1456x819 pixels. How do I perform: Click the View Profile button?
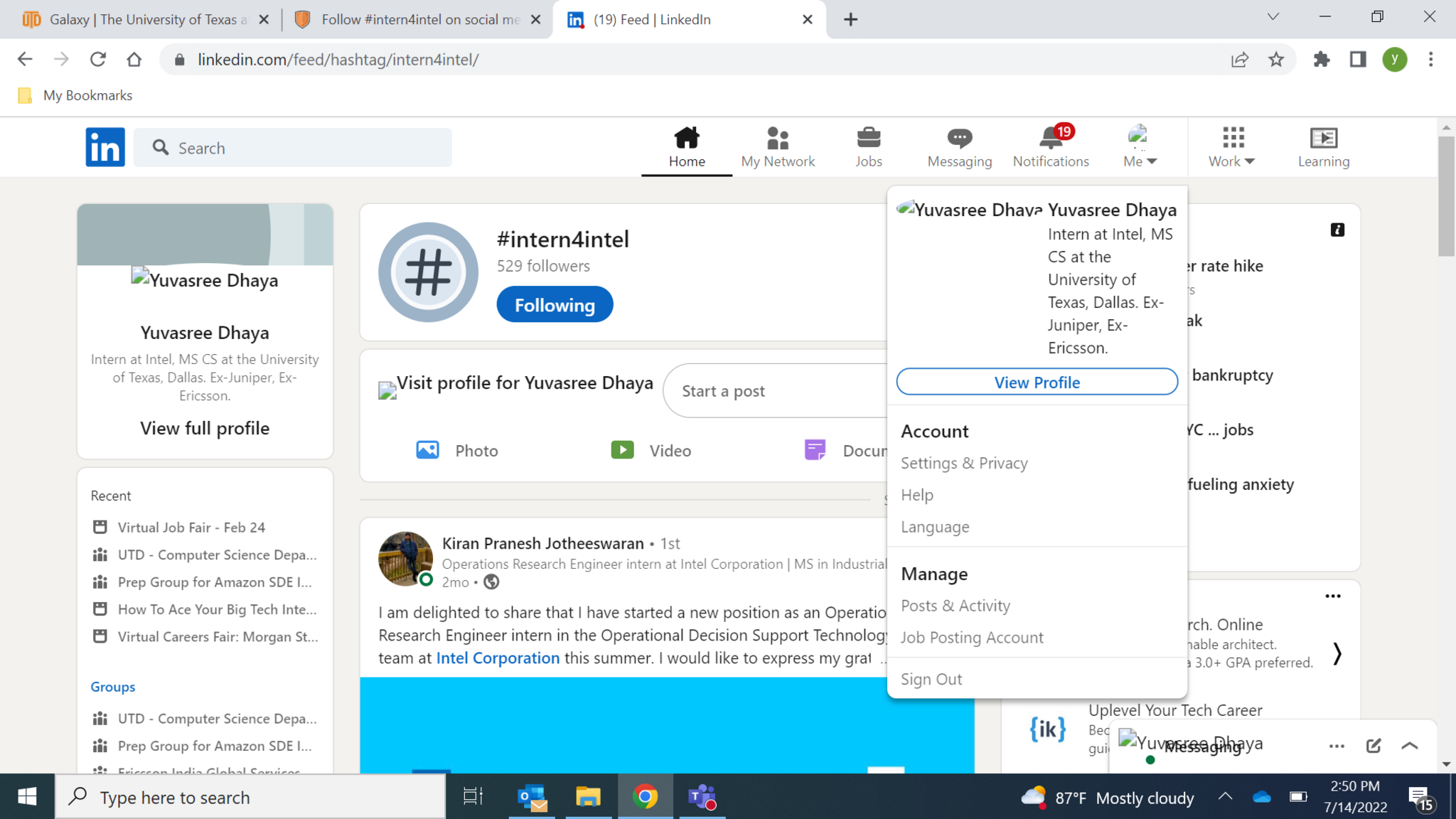[1037, 382]
